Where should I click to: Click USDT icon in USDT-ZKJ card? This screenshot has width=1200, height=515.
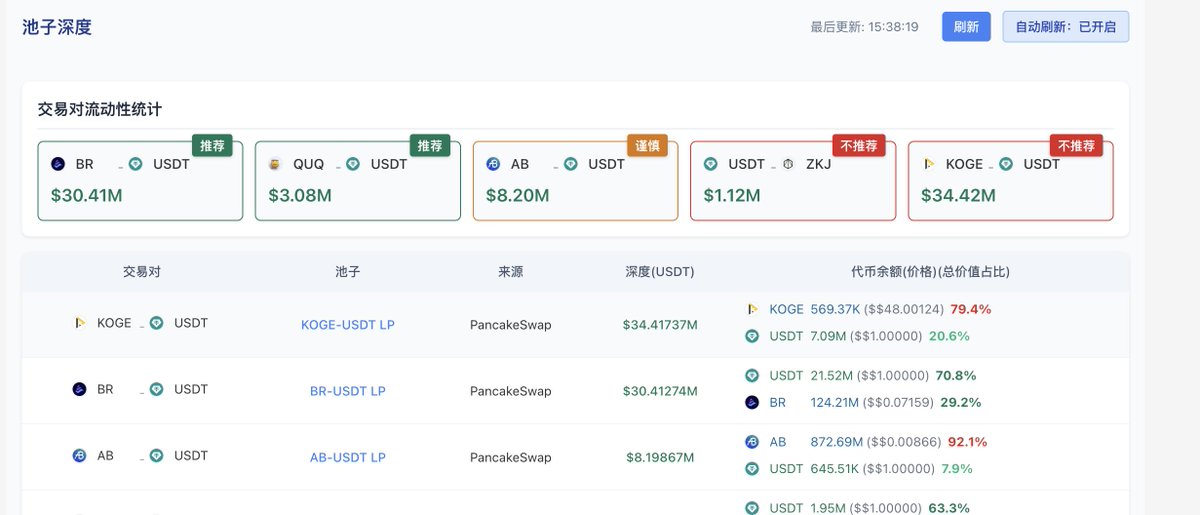click(711, 164)
